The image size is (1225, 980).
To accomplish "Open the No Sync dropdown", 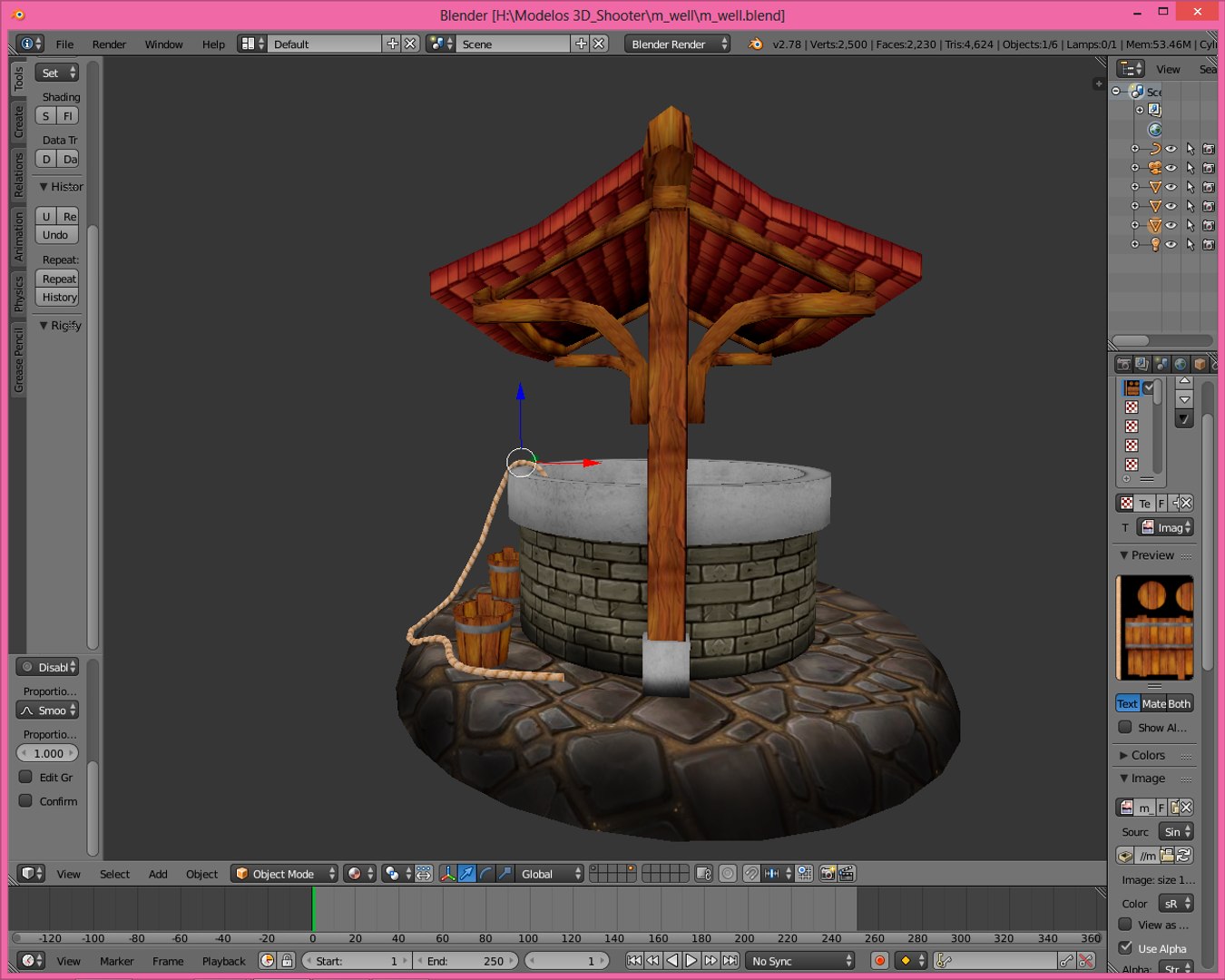I will click(x=800, y=961).
